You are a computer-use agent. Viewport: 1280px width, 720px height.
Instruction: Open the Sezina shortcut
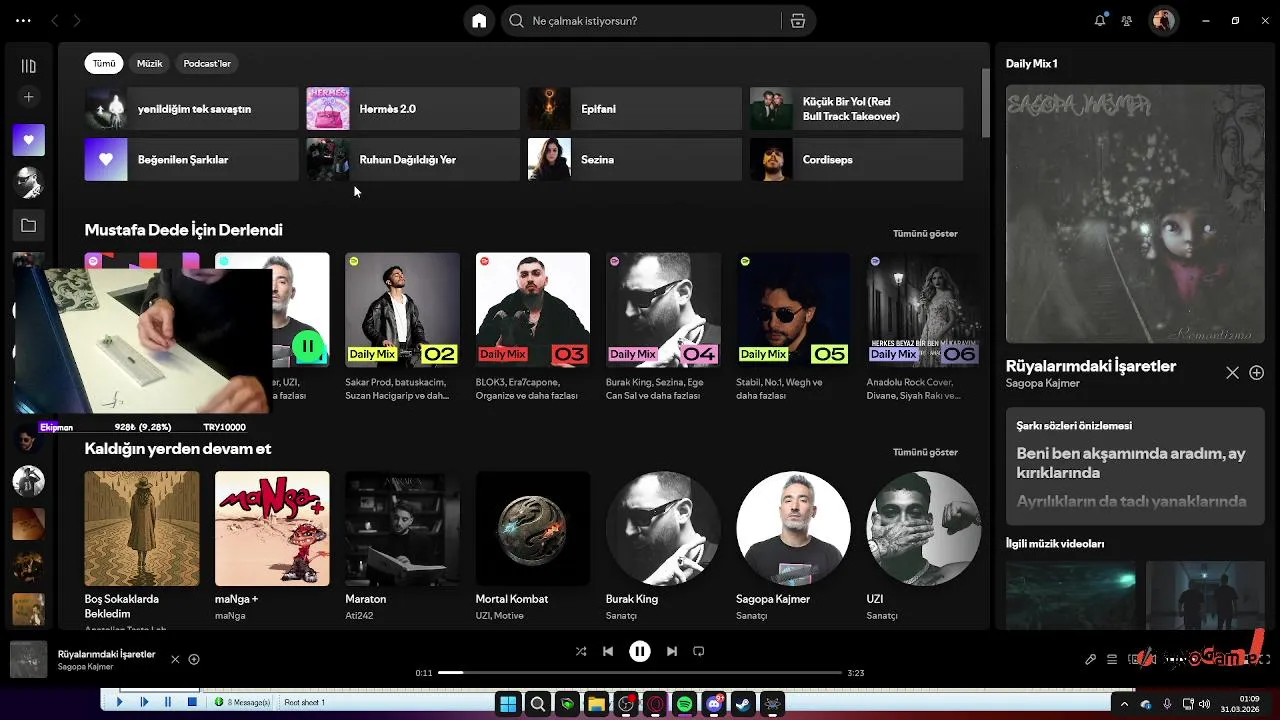635,160
